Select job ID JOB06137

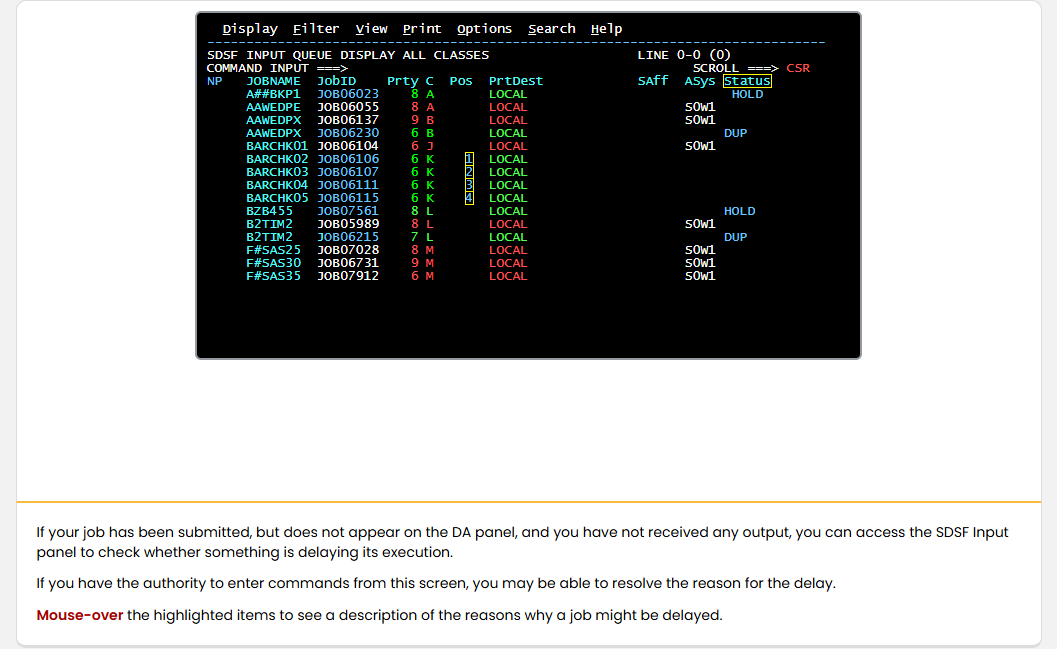coord(348,120)
